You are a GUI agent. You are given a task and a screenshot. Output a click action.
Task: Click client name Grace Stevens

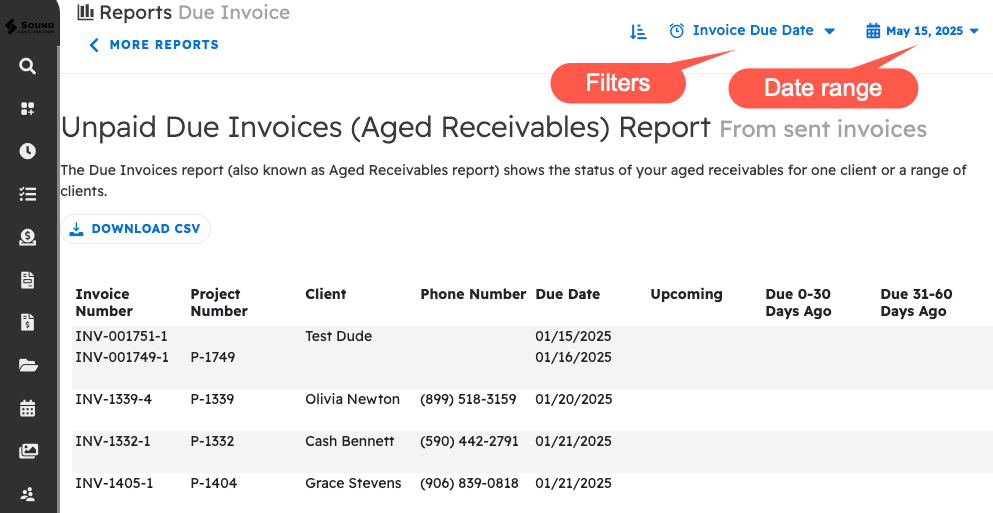353,483
